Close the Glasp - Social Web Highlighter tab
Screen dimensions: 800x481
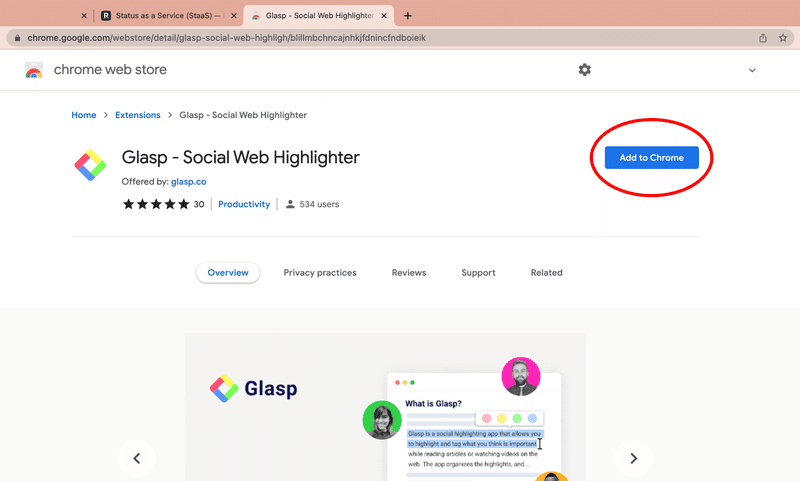pos(384,16)
